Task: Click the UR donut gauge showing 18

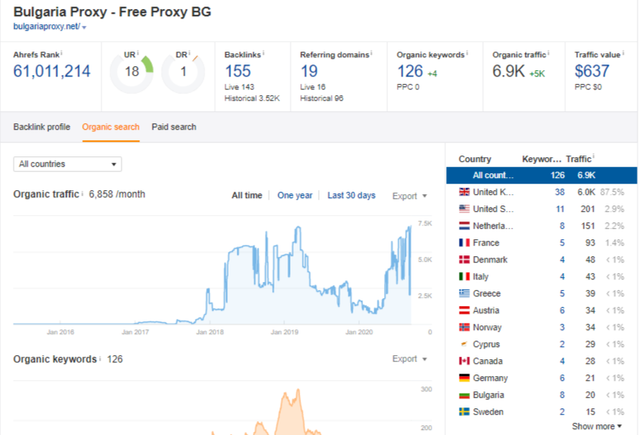Action: click(132, 72)
